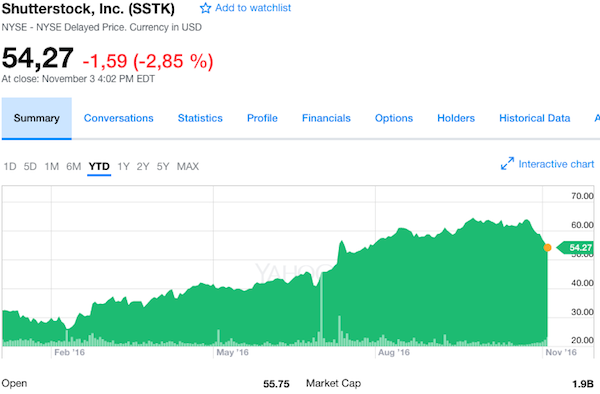Choose the 5D chart range
The width and height of the screenshot is (600, 394).
[30, 166]
